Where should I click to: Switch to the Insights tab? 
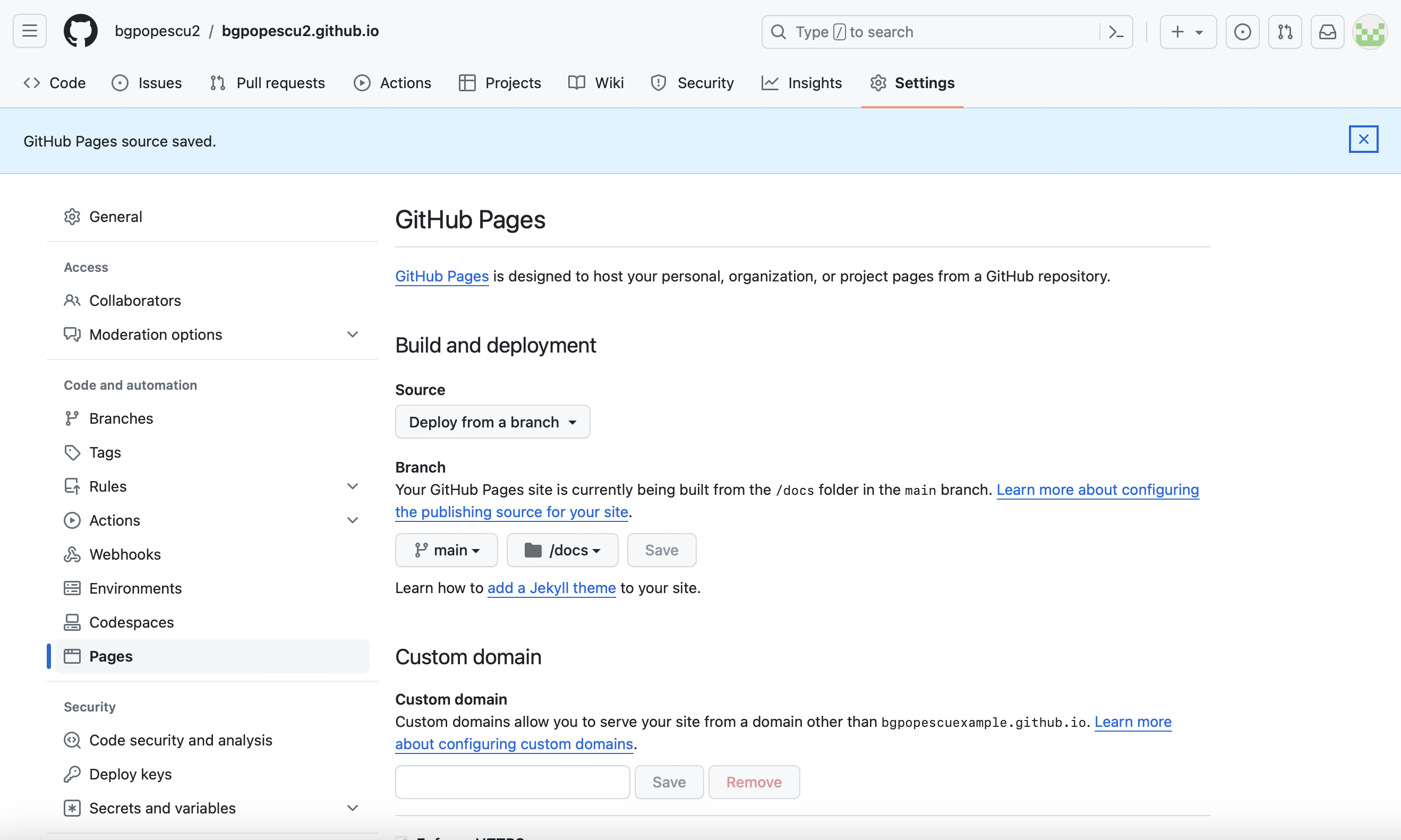(801, 83)
